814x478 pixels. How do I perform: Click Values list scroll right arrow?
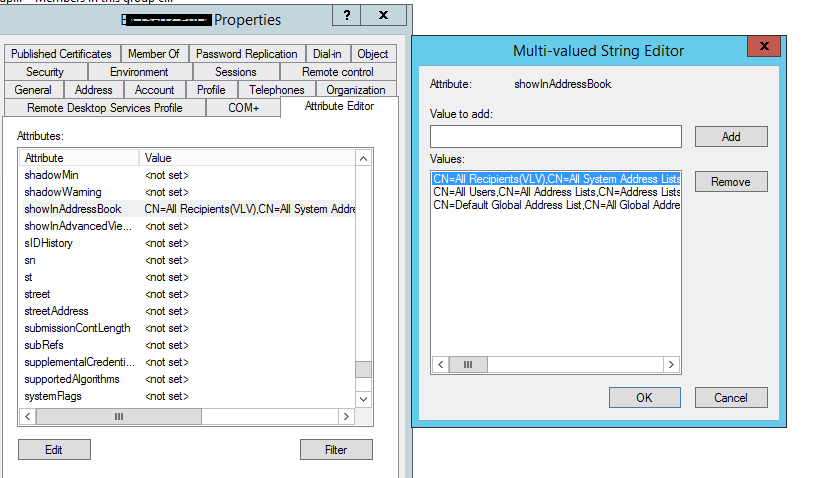671,364
